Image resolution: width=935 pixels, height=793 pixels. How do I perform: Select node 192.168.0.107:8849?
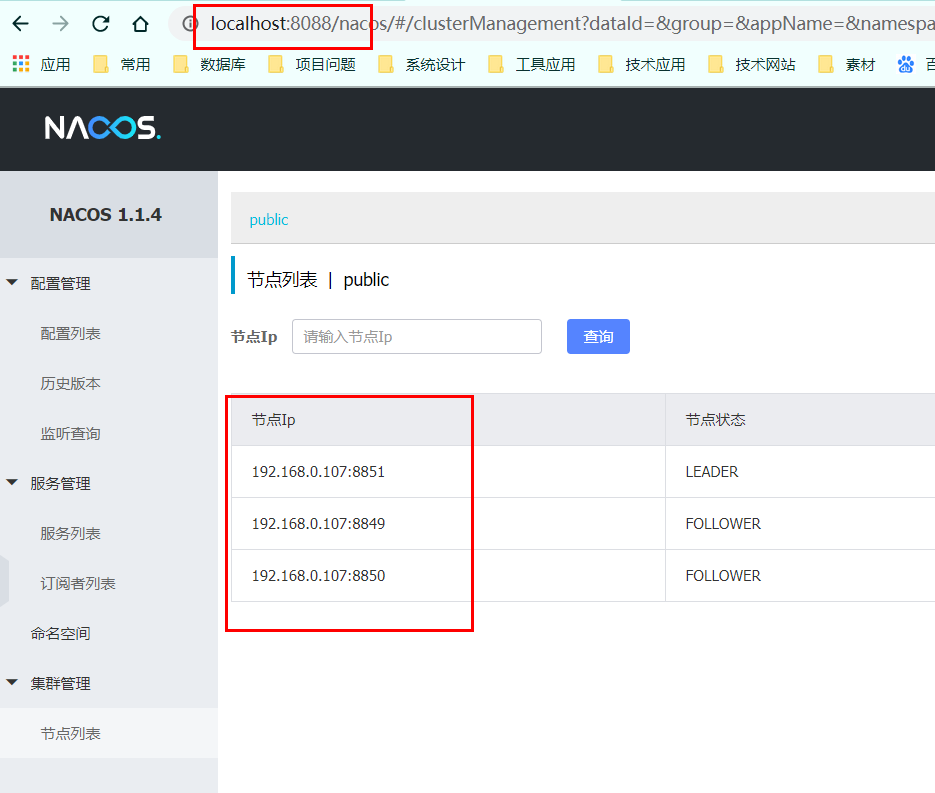coord(318,523)
